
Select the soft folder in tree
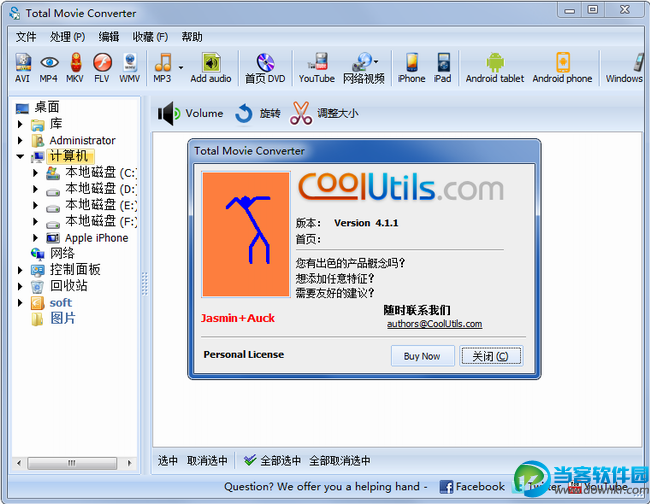pyautogui.click(x=61, y=303)
